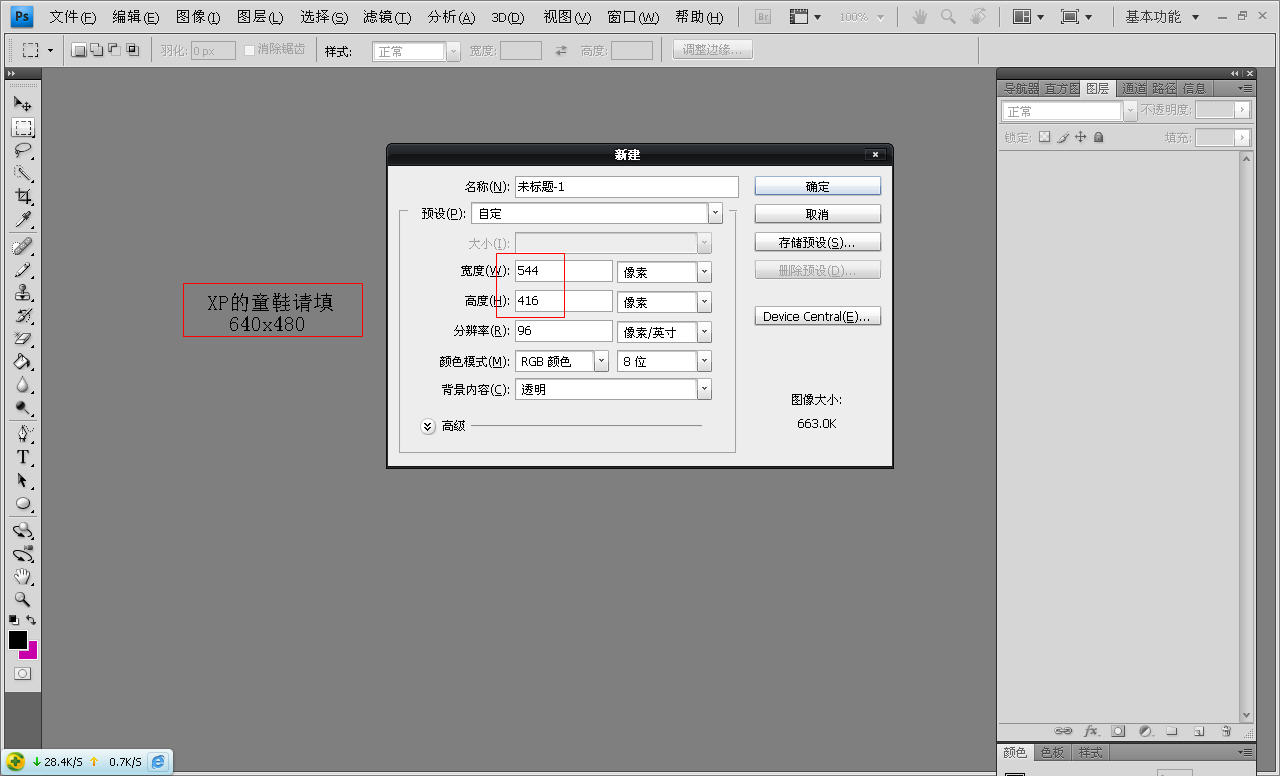This screenshot has width=1280, height=776.
Task: Select the Horizontal Type tool
Action: pyautogui.click(x=23, y=457)
